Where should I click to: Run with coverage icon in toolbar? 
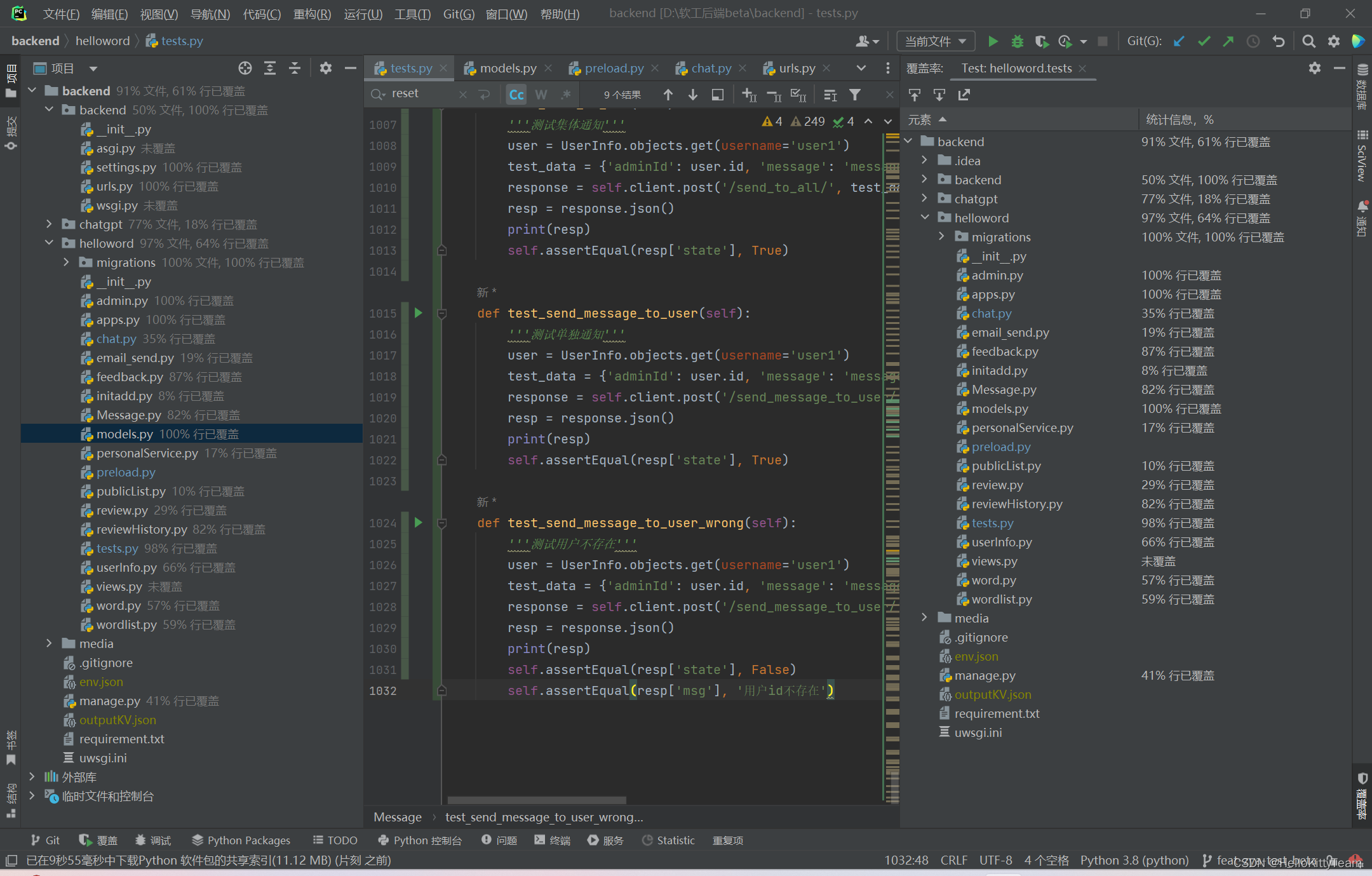point(1042,41)
